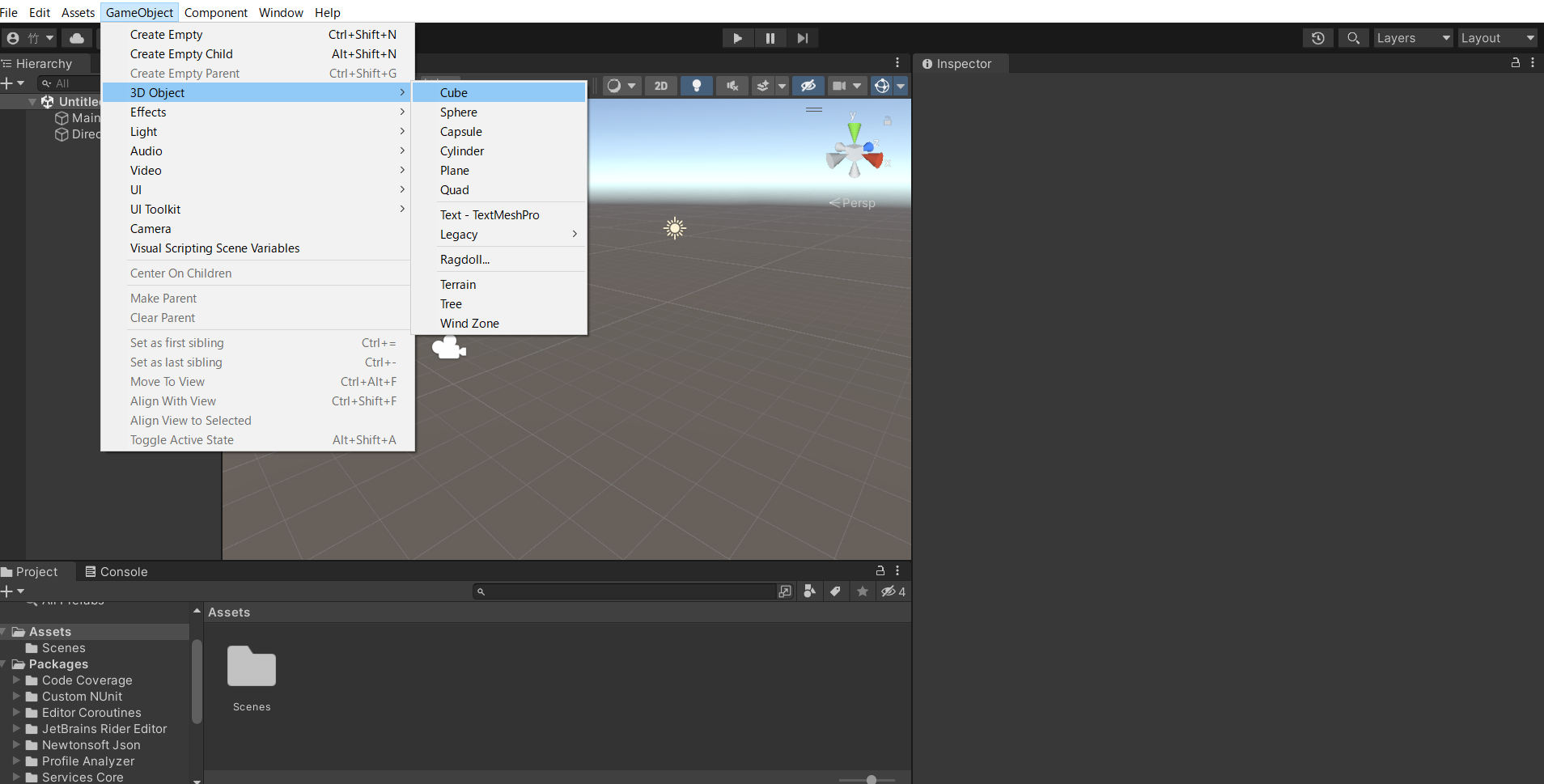Open Unity cloud services icon
Viewport: 1544px width, 784px height.
pyautogui.click(x=77, y=38)
